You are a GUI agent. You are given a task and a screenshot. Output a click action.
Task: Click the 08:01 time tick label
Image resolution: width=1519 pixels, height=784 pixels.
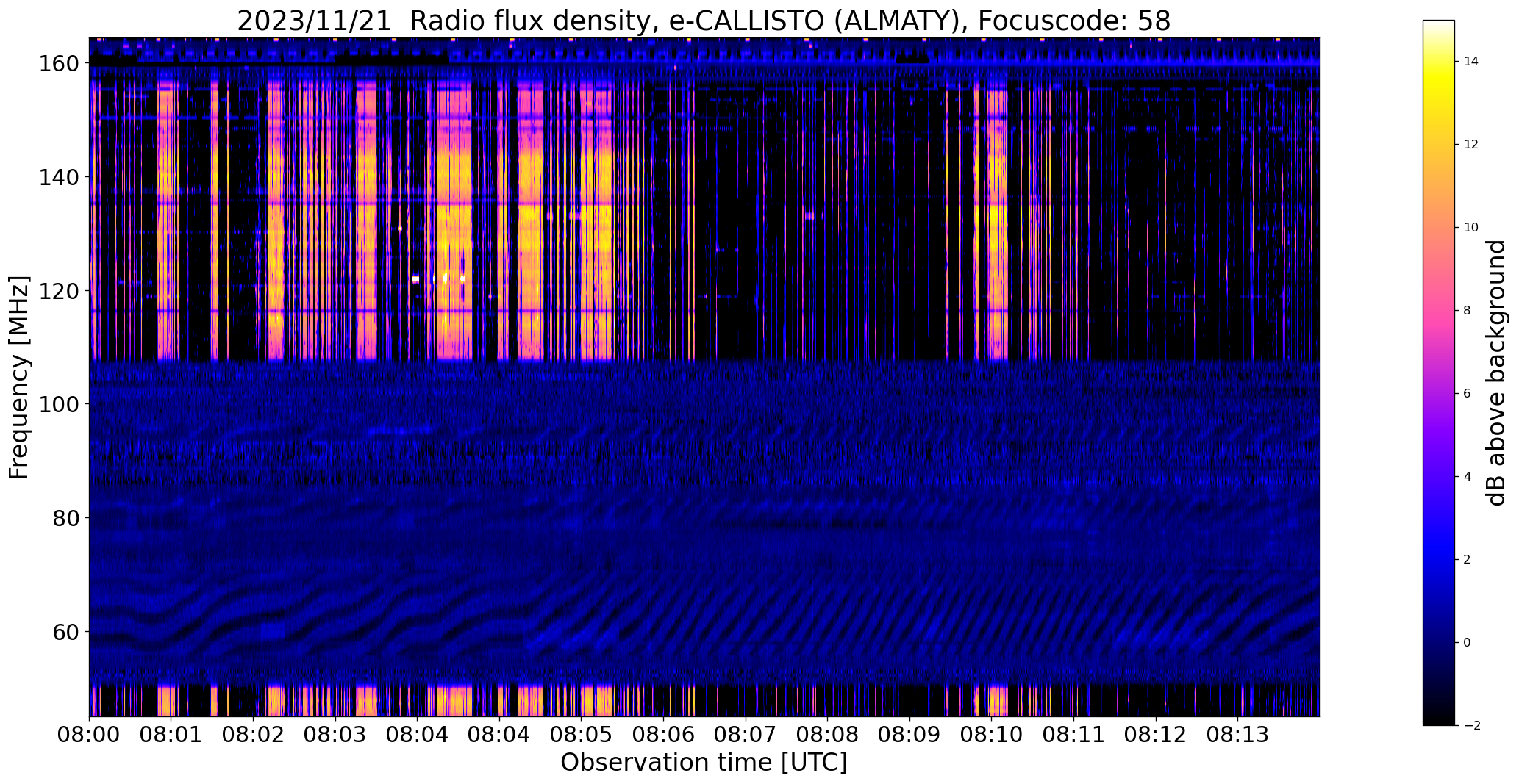(171, 735)
